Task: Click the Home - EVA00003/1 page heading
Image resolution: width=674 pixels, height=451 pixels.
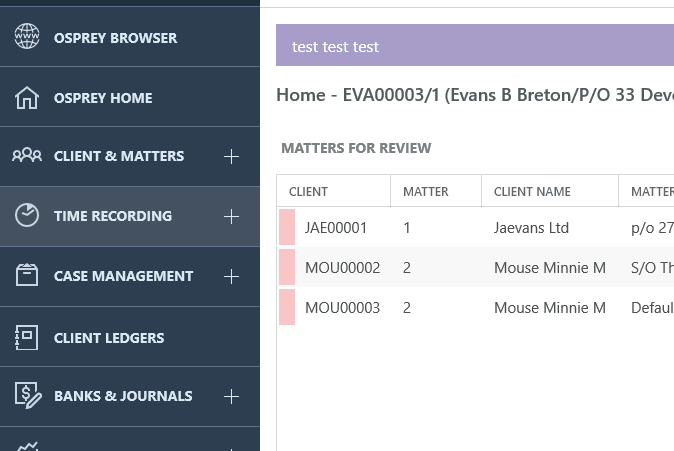Action: pos(475,95)
